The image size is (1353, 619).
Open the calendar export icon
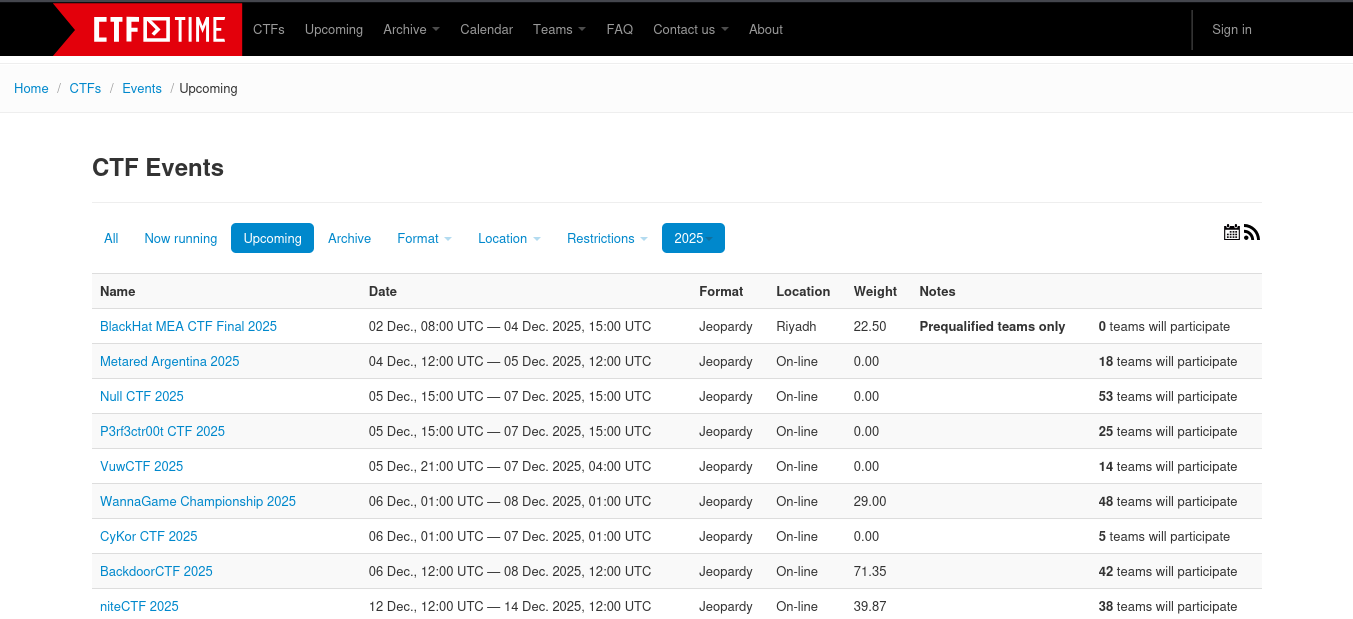tap(1231, 232)
